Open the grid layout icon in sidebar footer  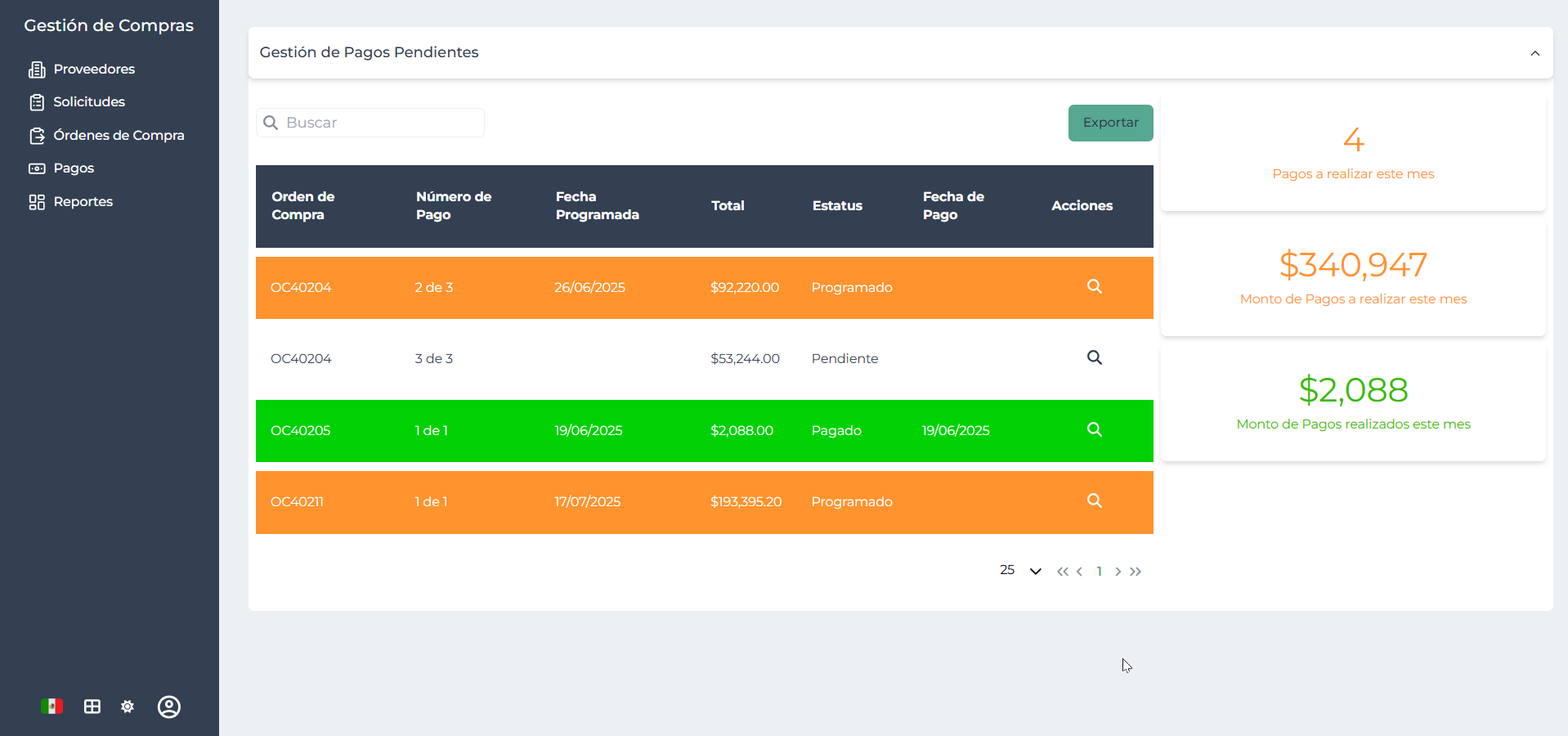(x=92, y=707)
